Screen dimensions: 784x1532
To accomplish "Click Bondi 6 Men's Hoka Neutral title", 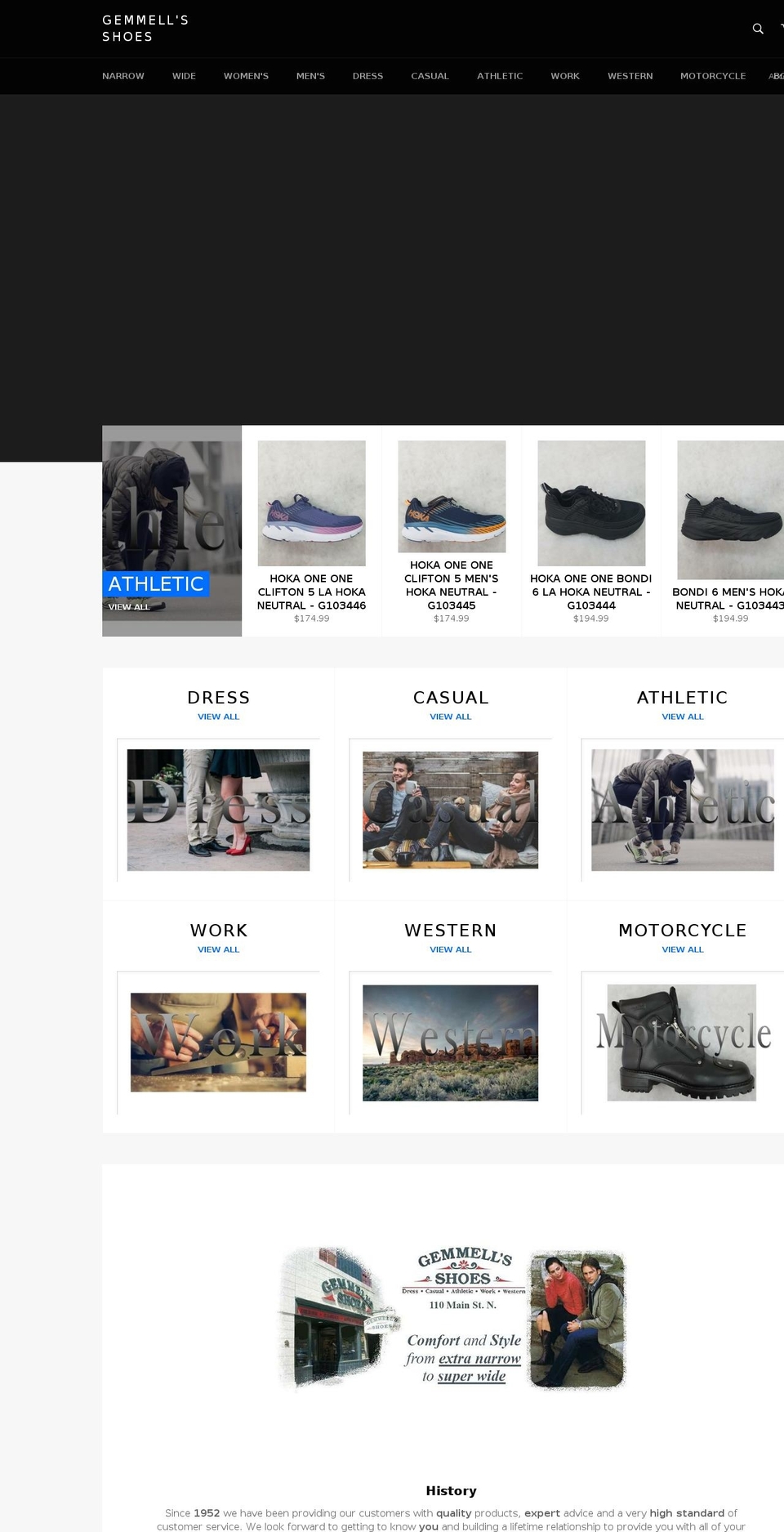I will (x=728, y=598).
